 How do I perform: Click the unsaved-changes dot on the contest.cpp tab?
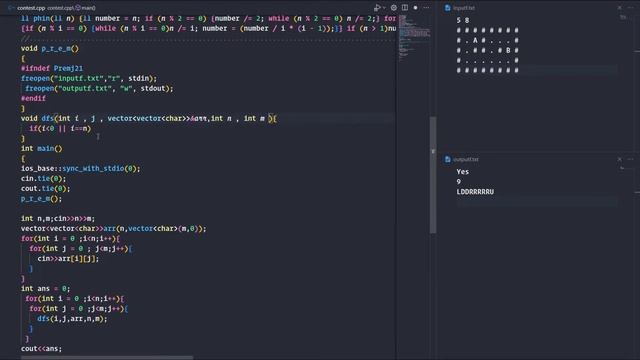[x=416, y=8]
